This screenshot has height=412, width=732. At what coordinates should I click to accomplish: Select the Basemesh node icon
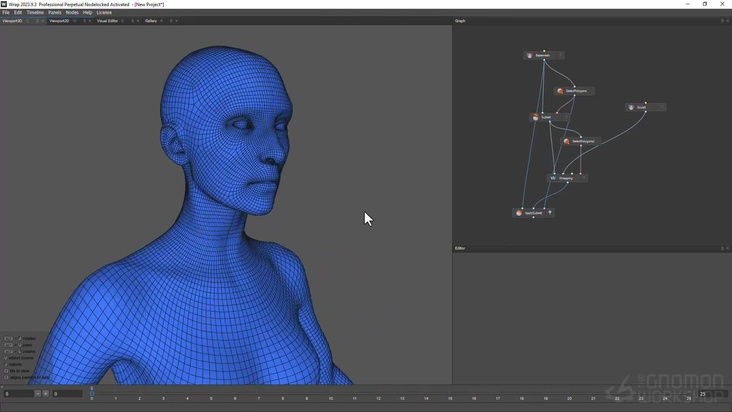[x=529, y=56]
